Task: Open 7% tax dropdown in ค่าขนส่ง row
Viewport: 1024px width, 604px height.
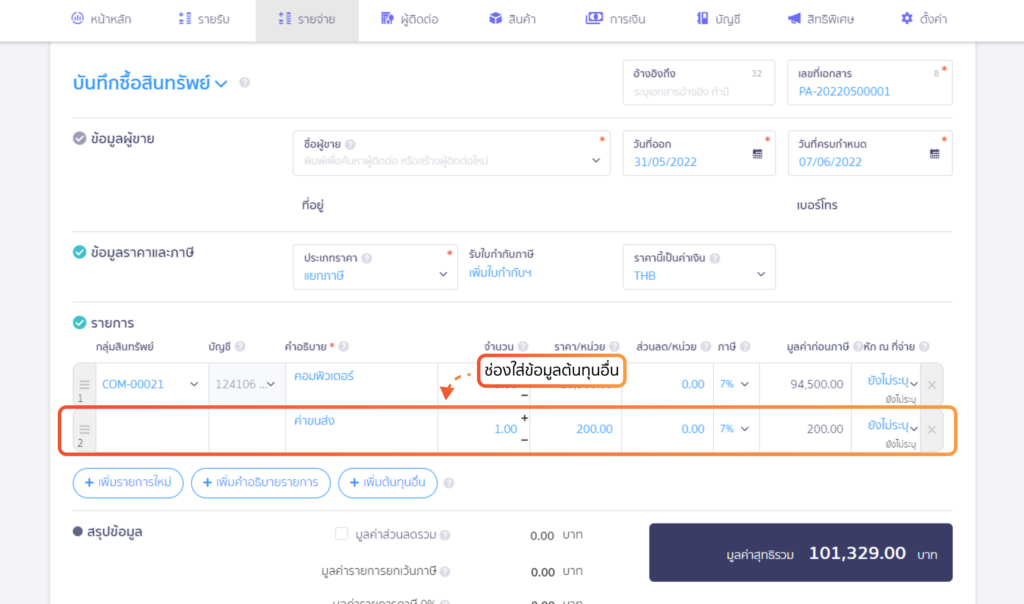Action: point(735,429)
